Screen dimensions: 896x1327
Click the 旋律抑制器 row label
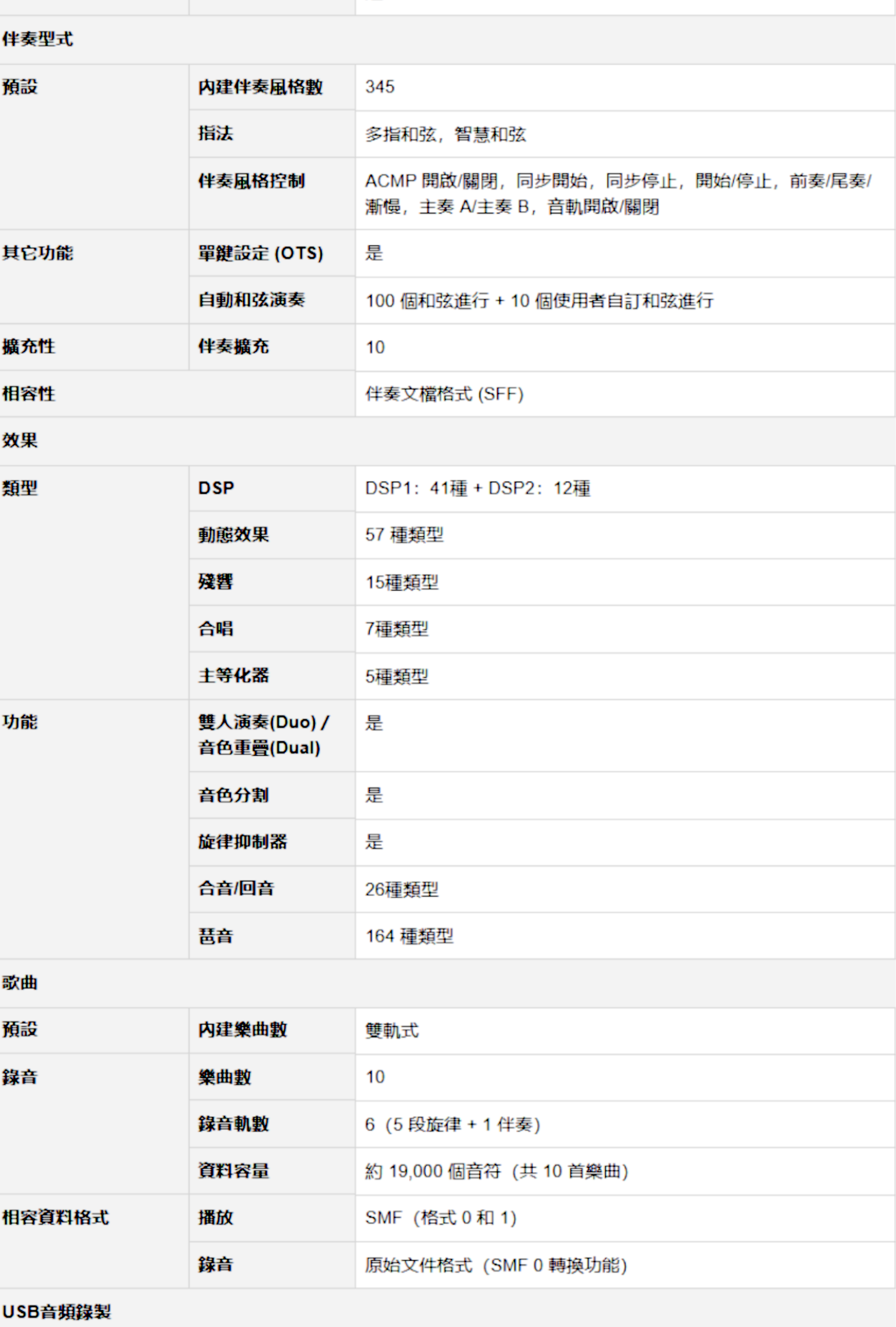[242, 842]
